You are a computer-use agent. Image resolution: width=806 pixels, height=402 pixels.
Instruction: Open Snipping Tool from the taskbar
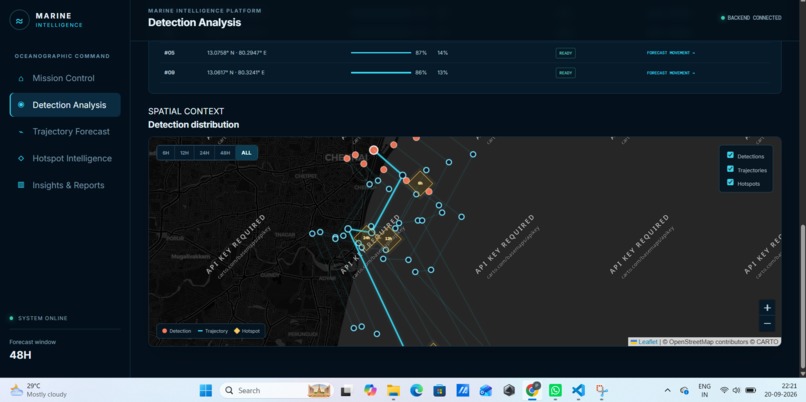pos(601,390)
